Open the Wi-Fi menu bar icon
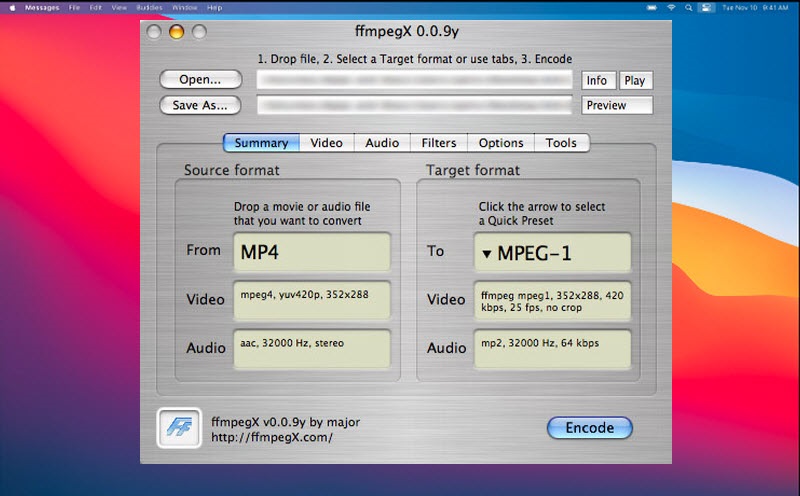 point(671,8)
